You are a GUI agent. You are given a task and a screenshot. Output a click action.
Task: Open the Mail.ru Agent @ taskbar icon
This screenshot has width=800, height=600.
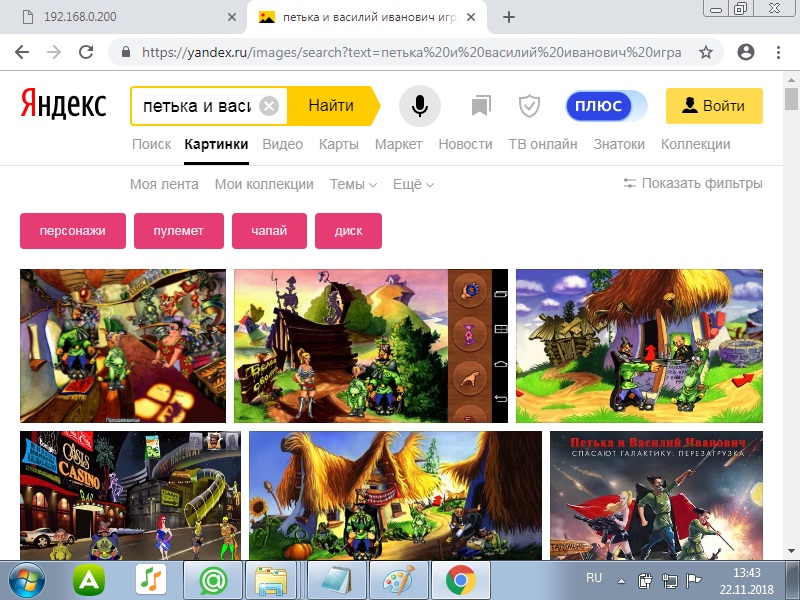tap(213, 581)
